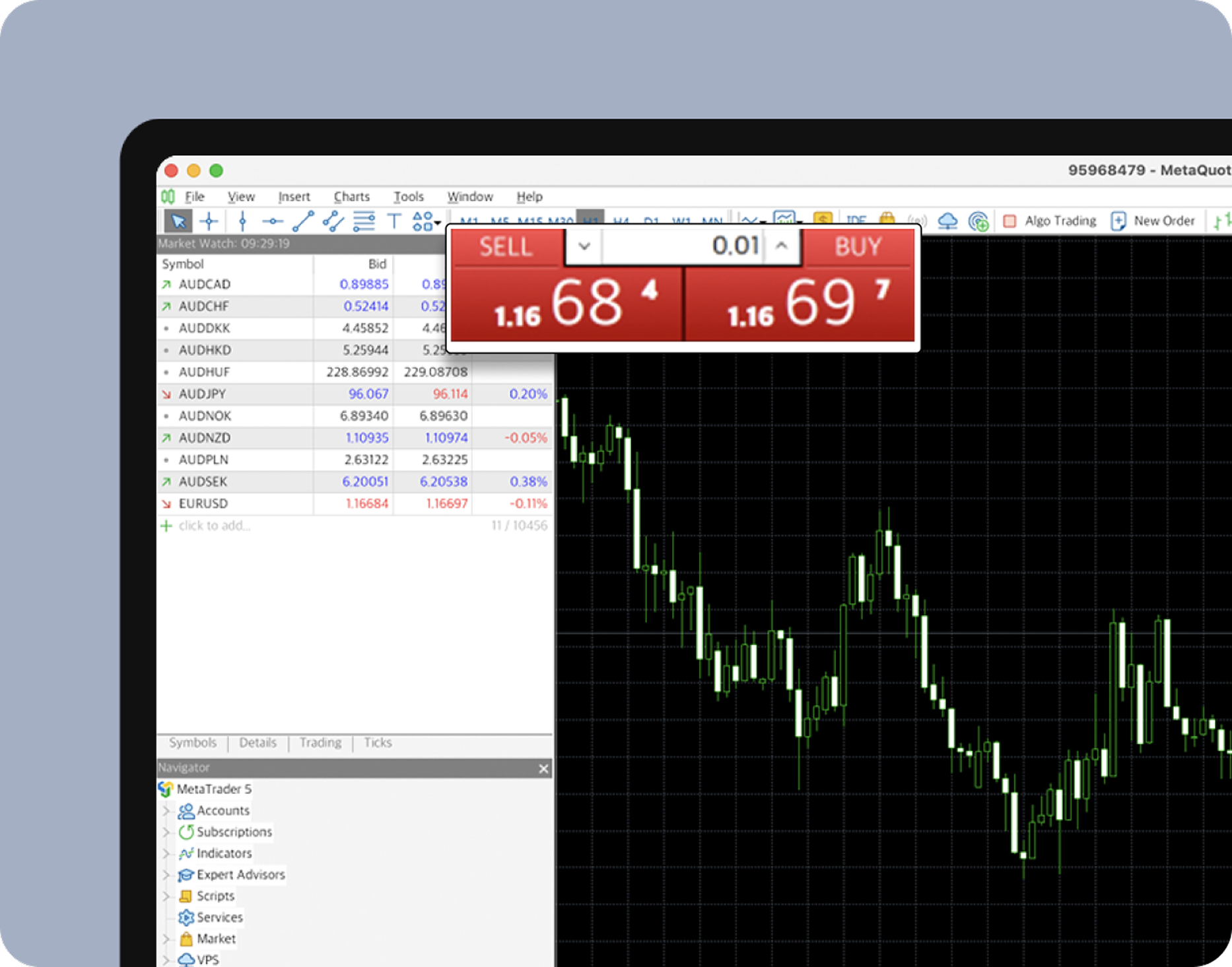Image resolution: width=1232 pixels, height=967 pixels.
Task: Open MetaEditor using the IDE icon
Action: pyautogui.click(x=856, y=221)
